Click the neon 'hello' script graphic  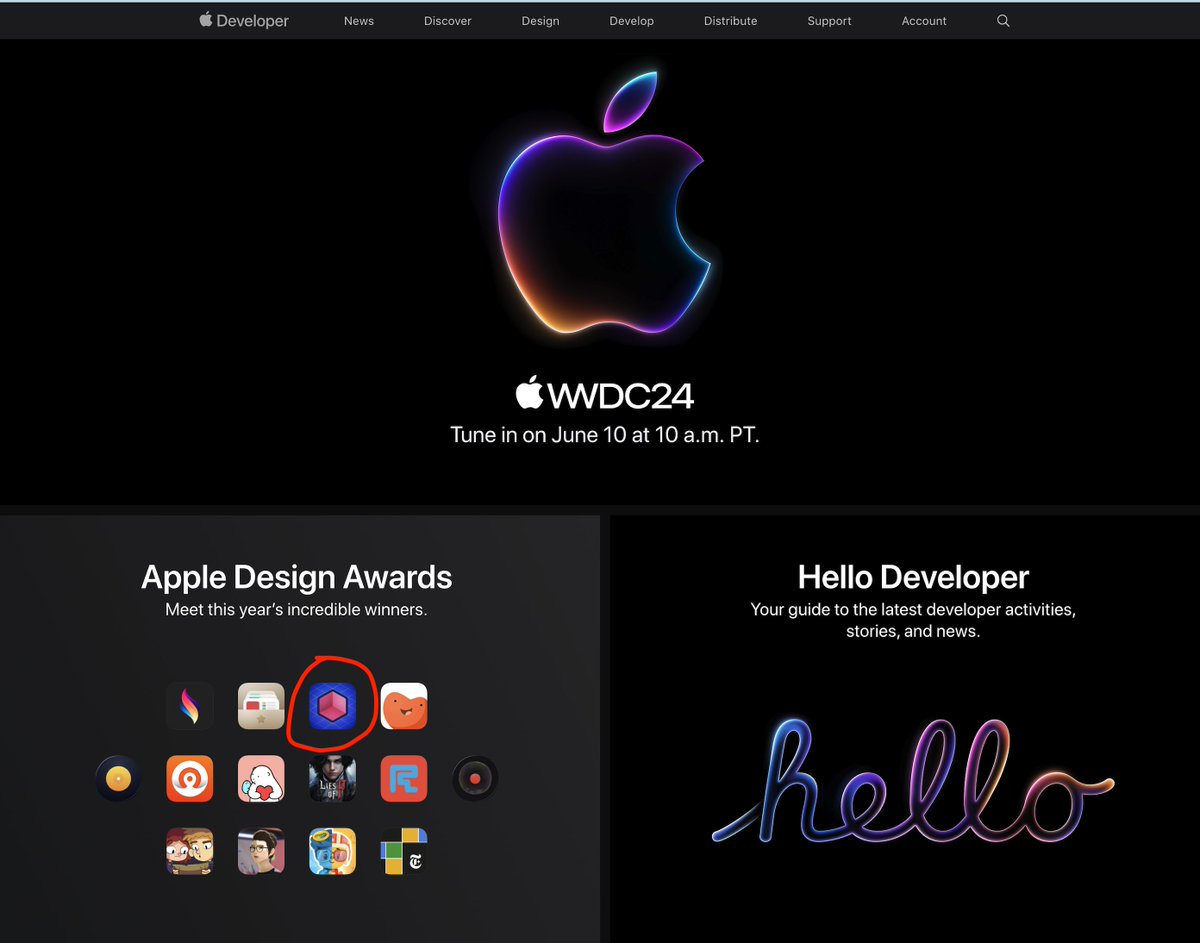(x=913, y=778)
